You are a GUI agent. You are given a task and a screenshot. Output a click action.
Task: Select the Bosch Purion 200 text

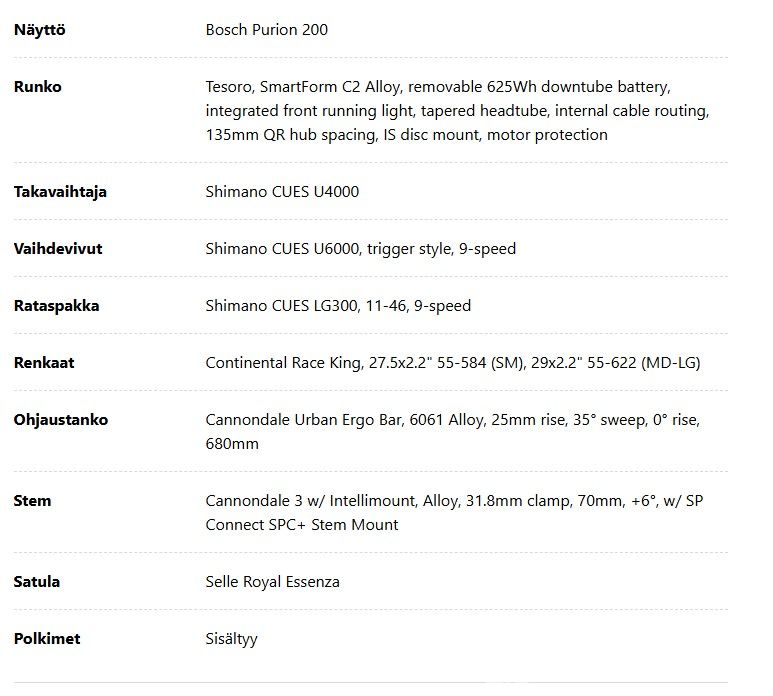pyautogui.click(x=266, y=30)
